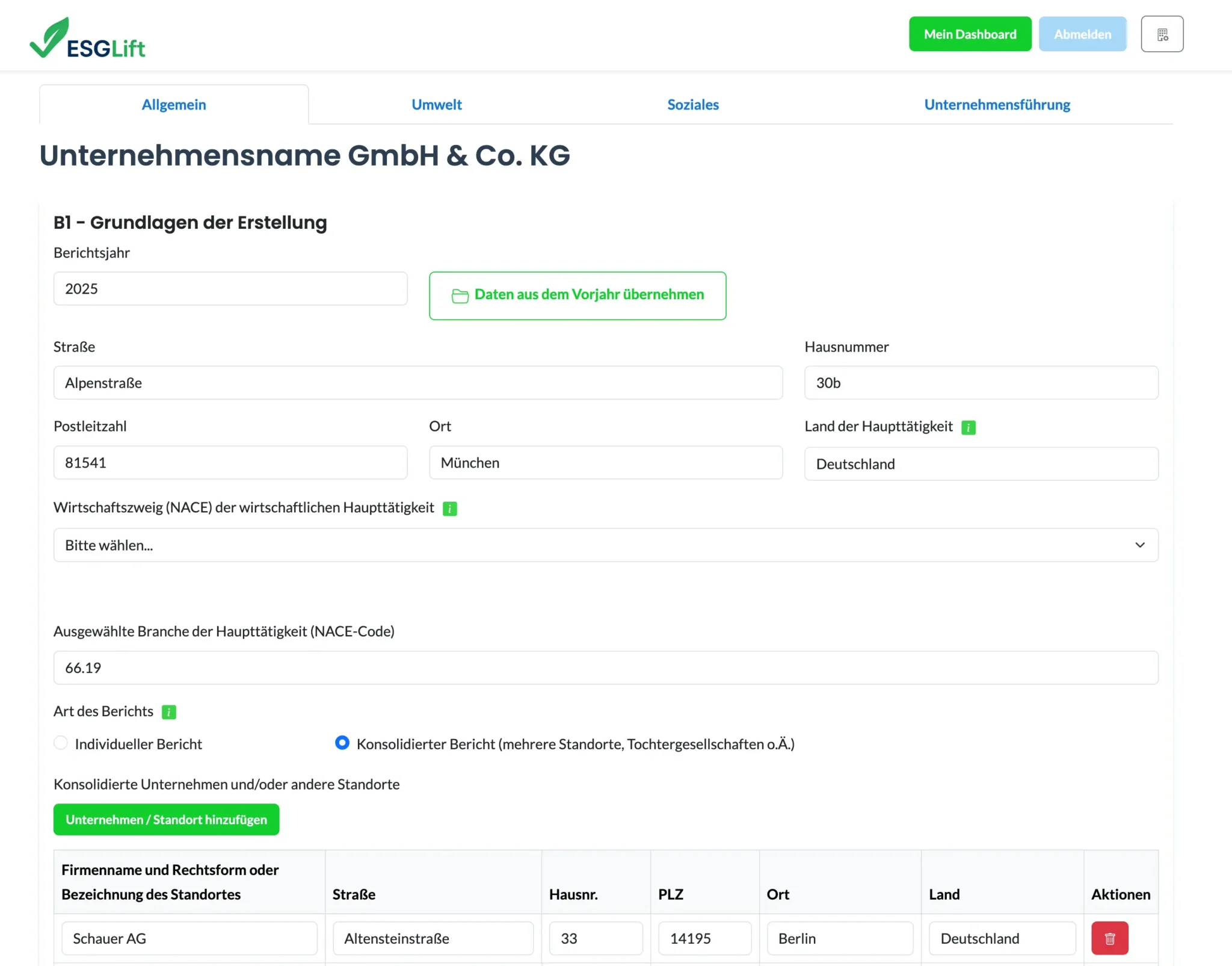The width and height of the screenshot is (1232, 966).
Task: Open the Soziales tab
Action: pos(692,104)
